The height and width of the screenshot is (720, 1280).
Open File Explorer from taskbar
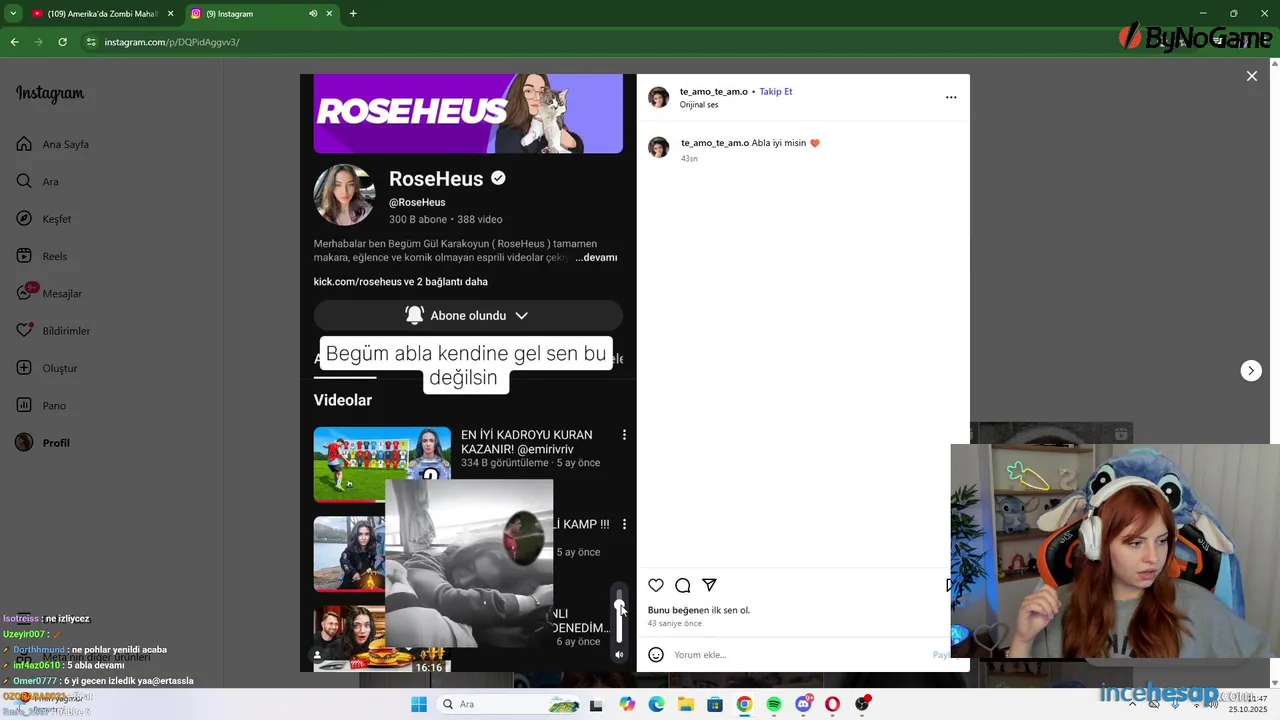pyautogui.click(x=686, y=704)
